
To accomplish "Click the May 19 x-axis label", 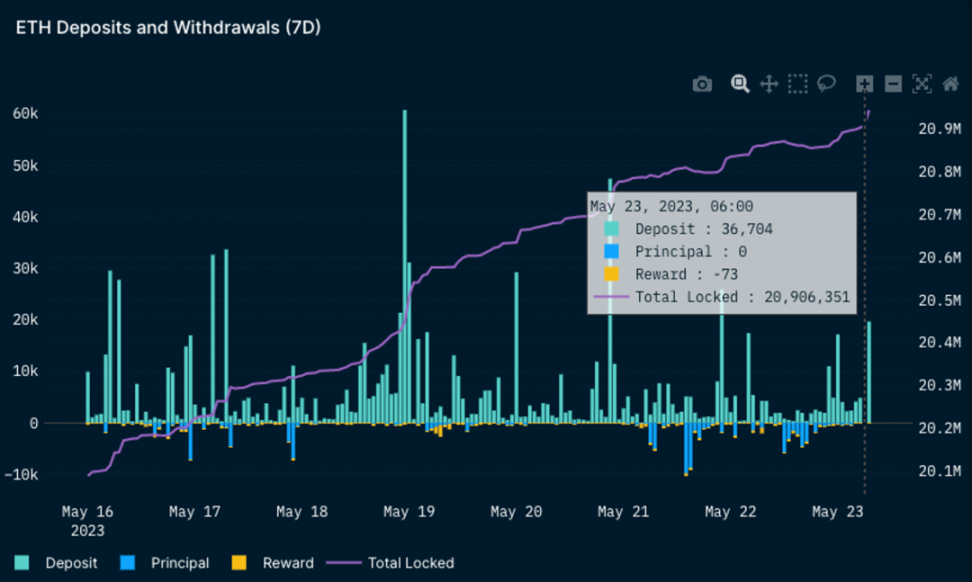I will [409, 512].
